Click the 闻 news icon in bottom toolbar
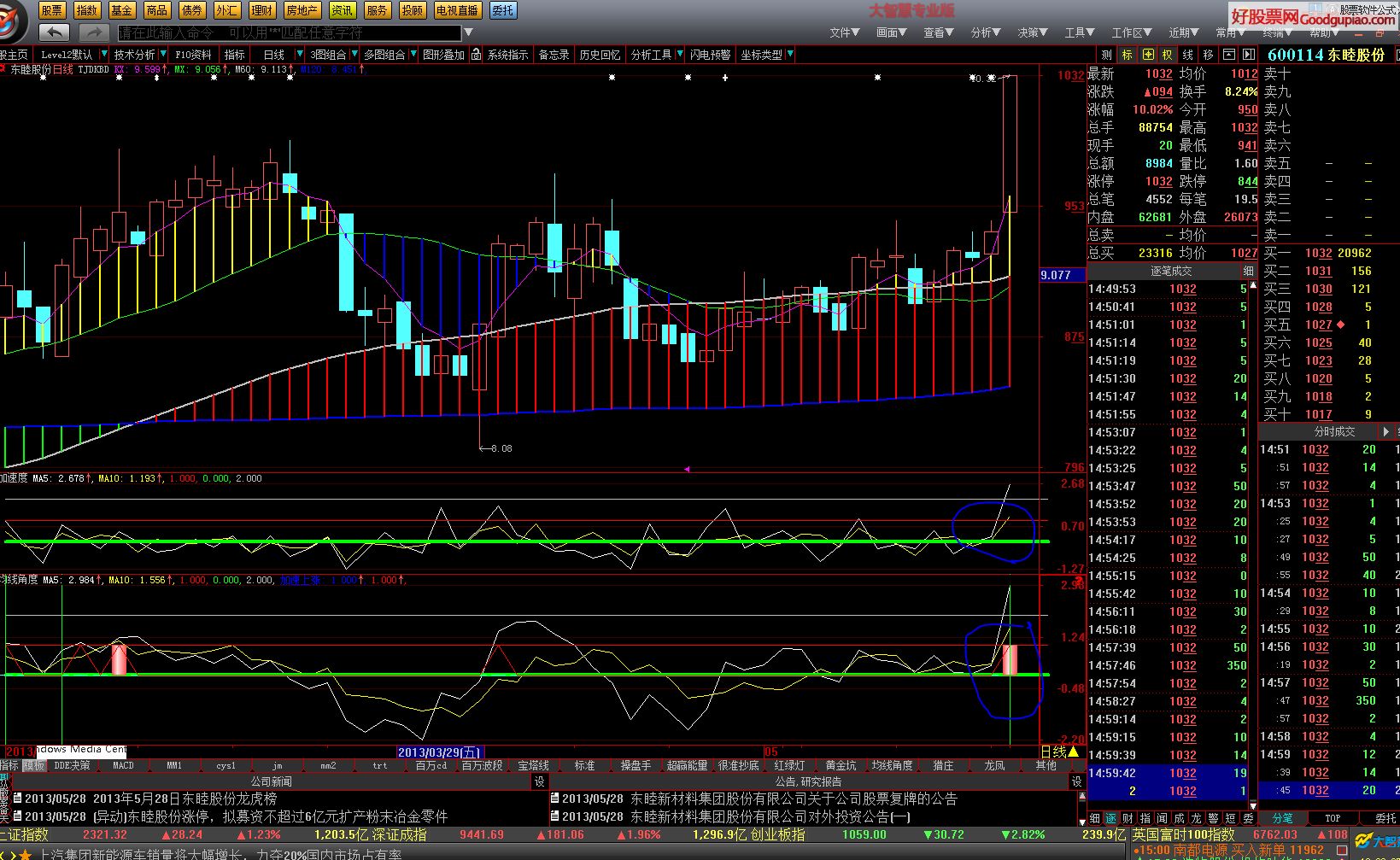This screenshot has width=1400, height=860. [1163, 818]
